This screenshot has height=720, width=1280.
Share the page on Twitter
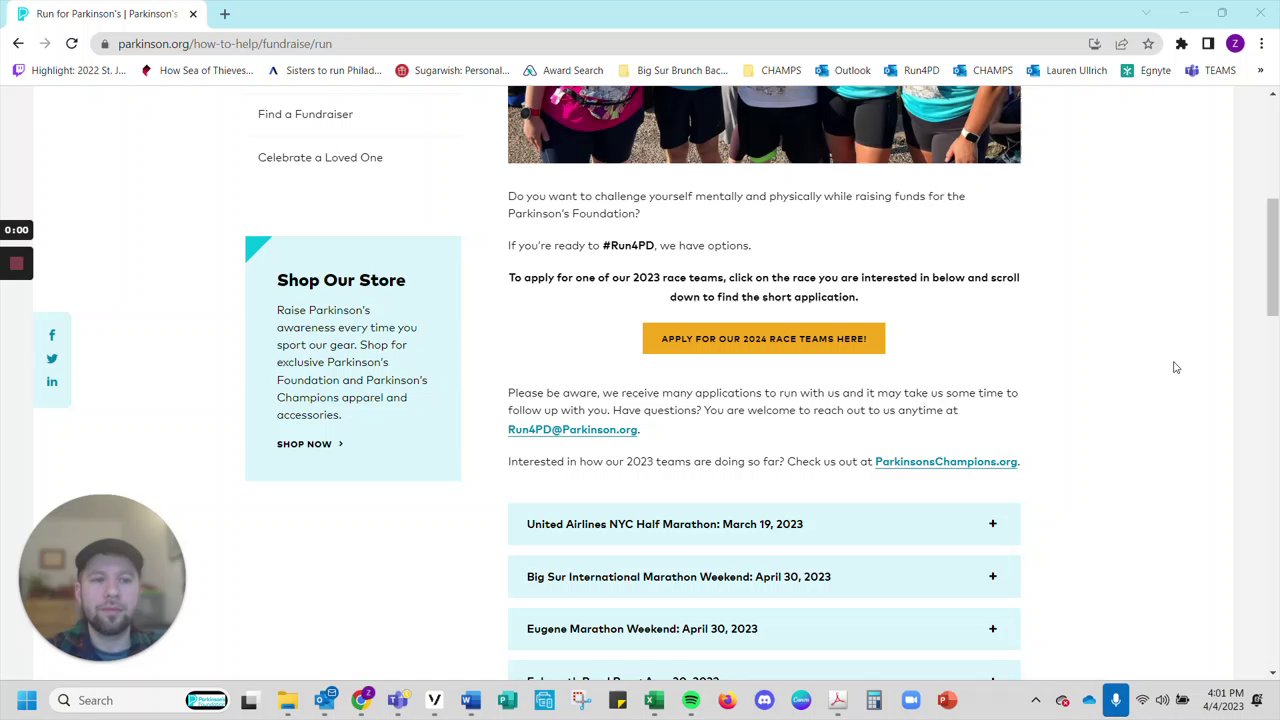(52, 358)
